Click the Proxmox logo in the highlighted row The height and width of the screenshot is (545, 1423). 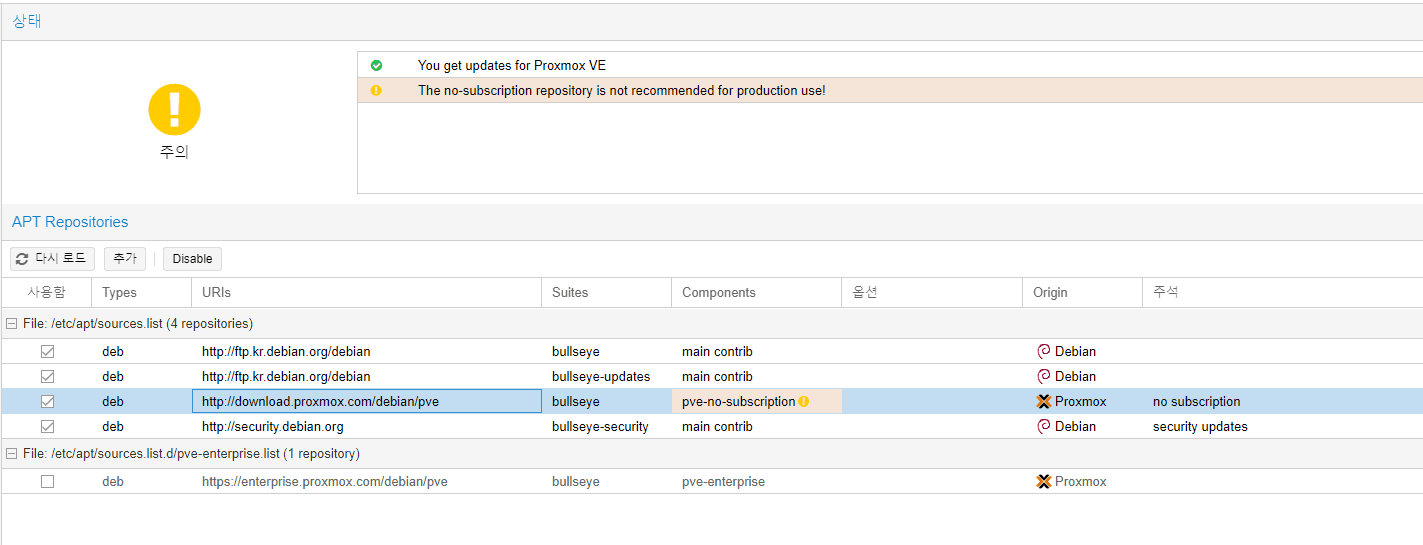[1044, 401]
